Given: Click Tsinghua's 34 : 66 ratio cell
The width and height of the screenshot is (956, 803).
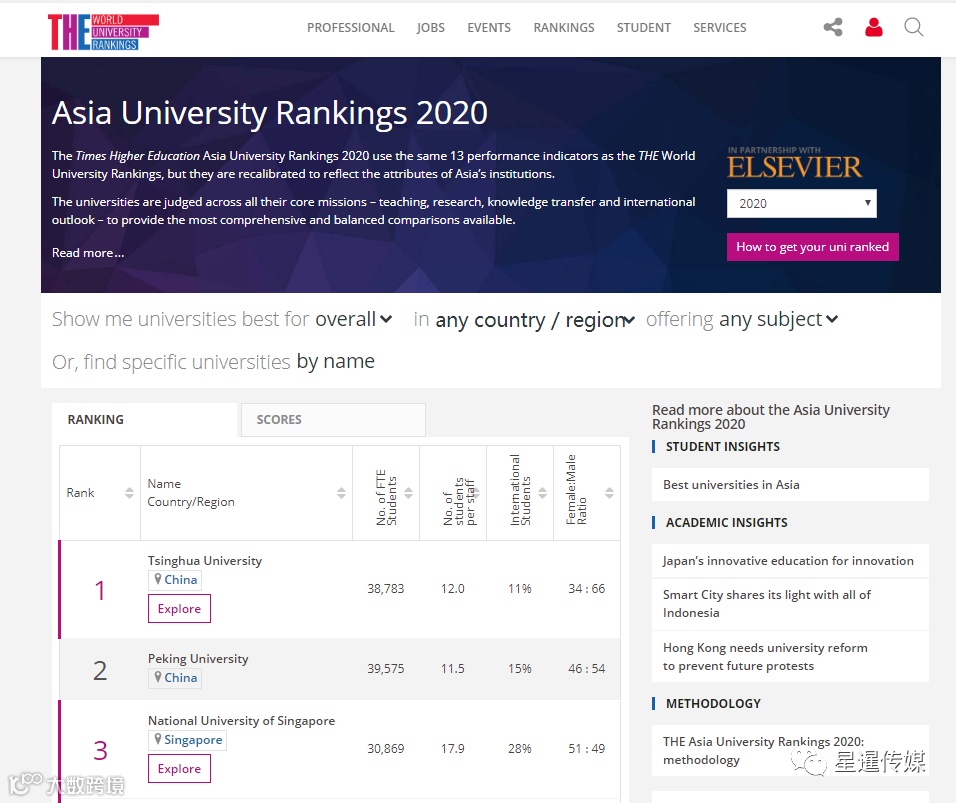Looking at the screenshot, I should 587,588.
